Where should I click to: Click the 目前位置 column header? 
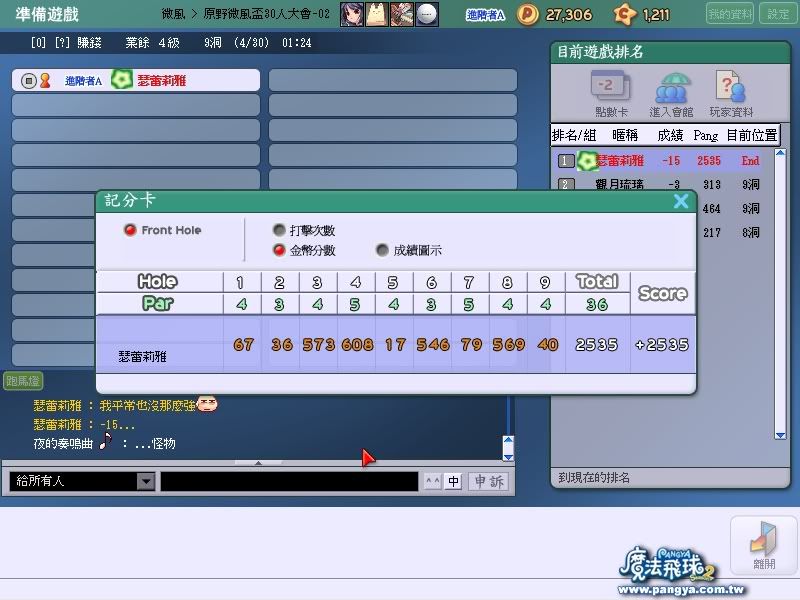[x=752, y=135]
